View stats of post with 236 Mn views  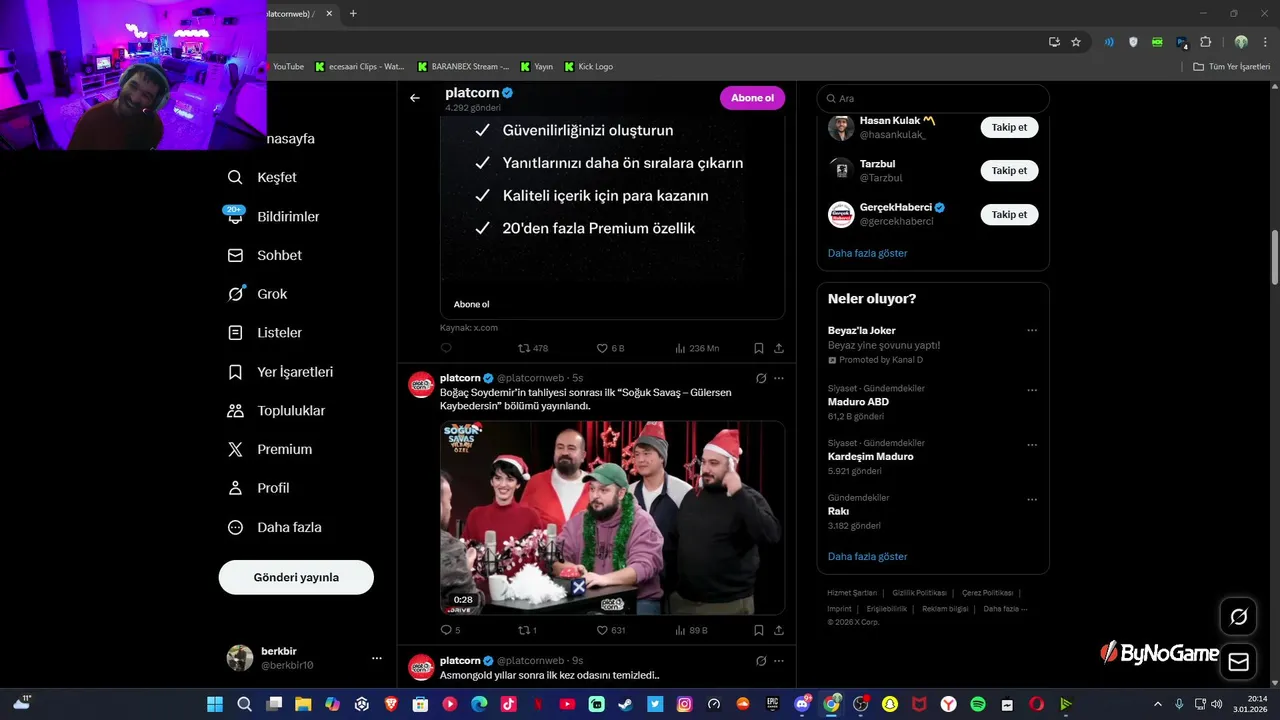pos(697,348)
